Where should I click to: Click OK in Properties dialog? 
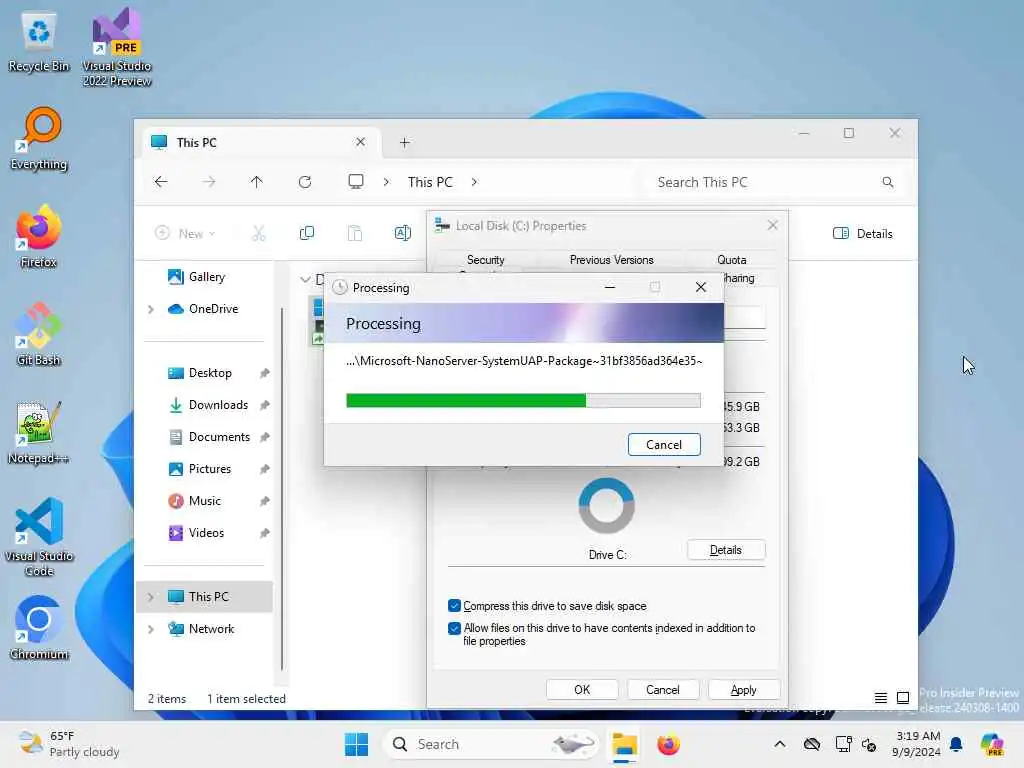point(582,690)
